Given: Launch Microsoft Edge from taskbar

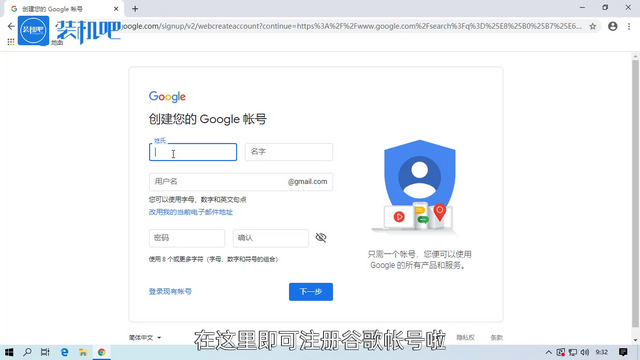Looking at the screenshot, I should point(64,352).
